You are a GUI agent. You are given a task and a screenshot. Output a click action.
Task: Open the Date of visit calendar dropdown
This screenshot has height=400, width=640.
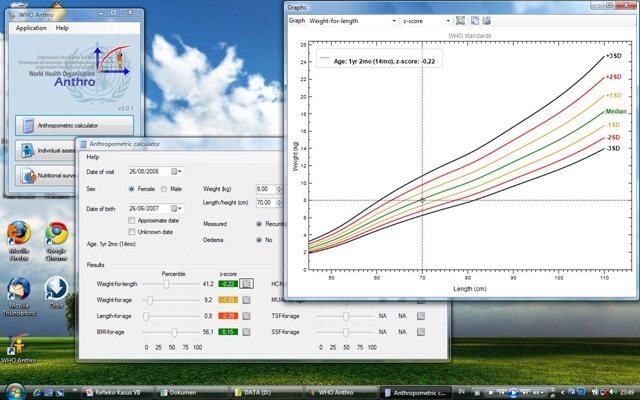[x=176, y=171]
